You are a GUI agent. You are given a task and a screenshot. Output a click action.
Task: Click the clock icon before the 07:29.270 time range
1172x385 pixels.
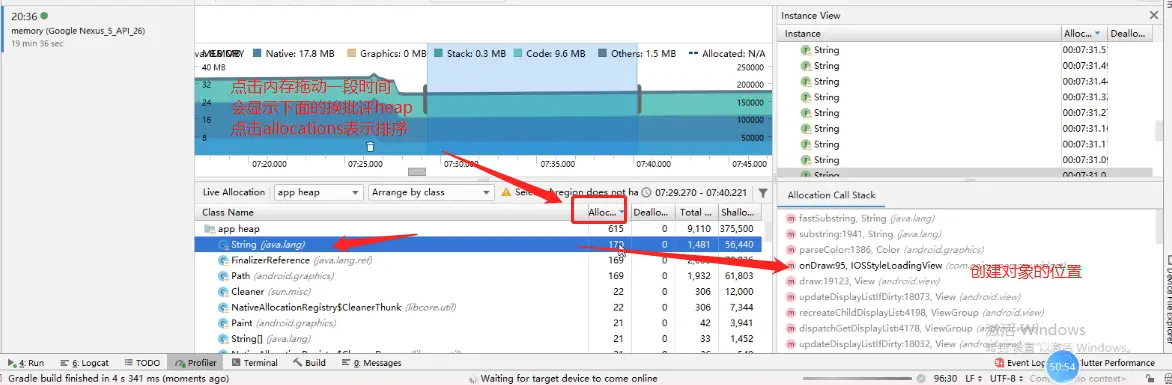647,192
